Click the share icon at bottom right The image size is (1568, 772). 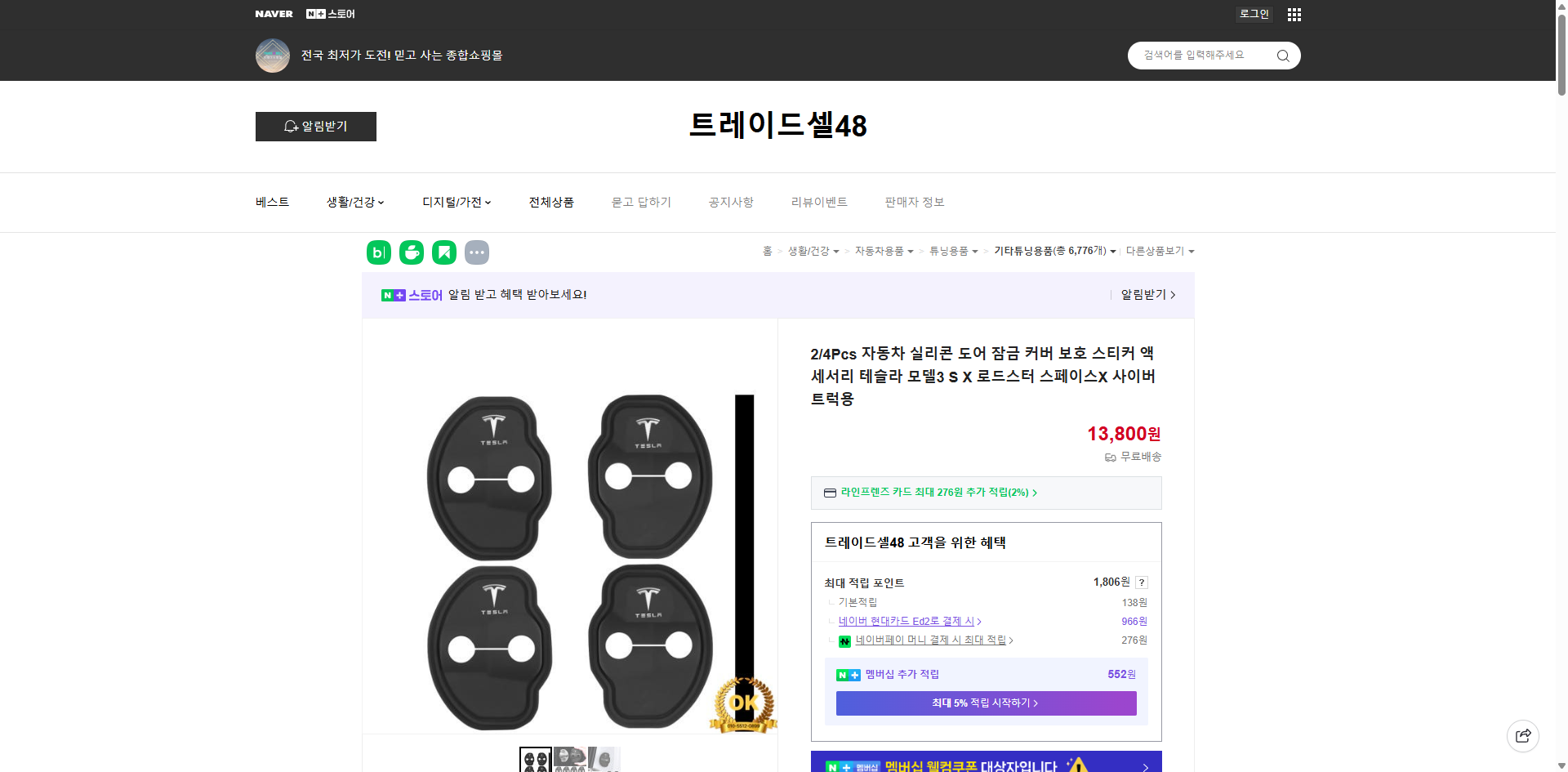(1523, 735)
